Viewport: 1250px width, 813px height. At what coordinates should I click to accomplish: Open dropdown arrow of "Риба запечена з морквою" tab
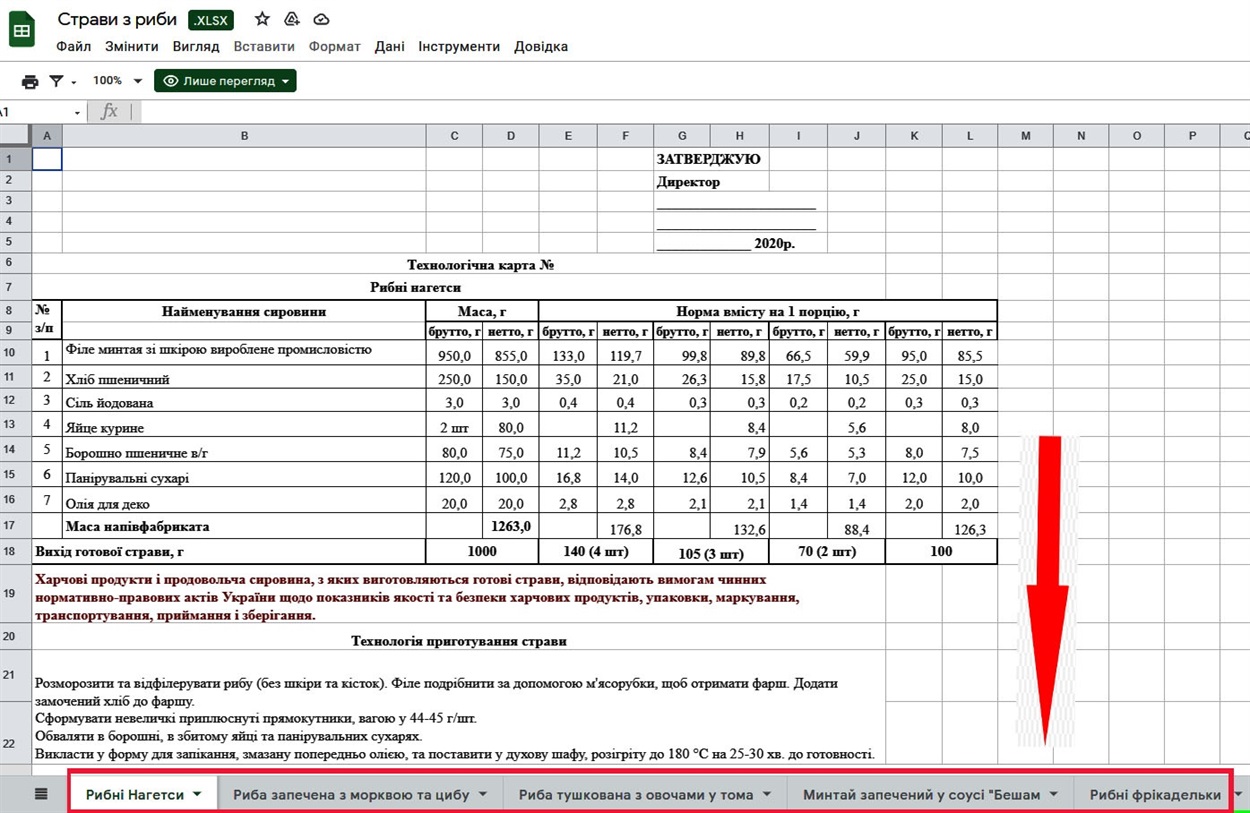[483, 794]
